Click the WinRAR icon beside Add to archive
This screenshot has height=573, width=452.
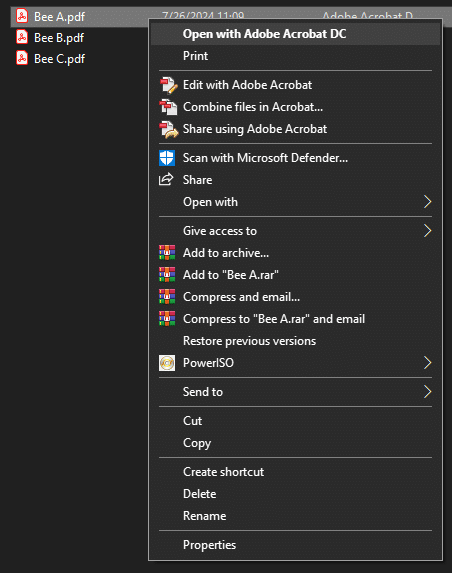(x=167, y=253)
